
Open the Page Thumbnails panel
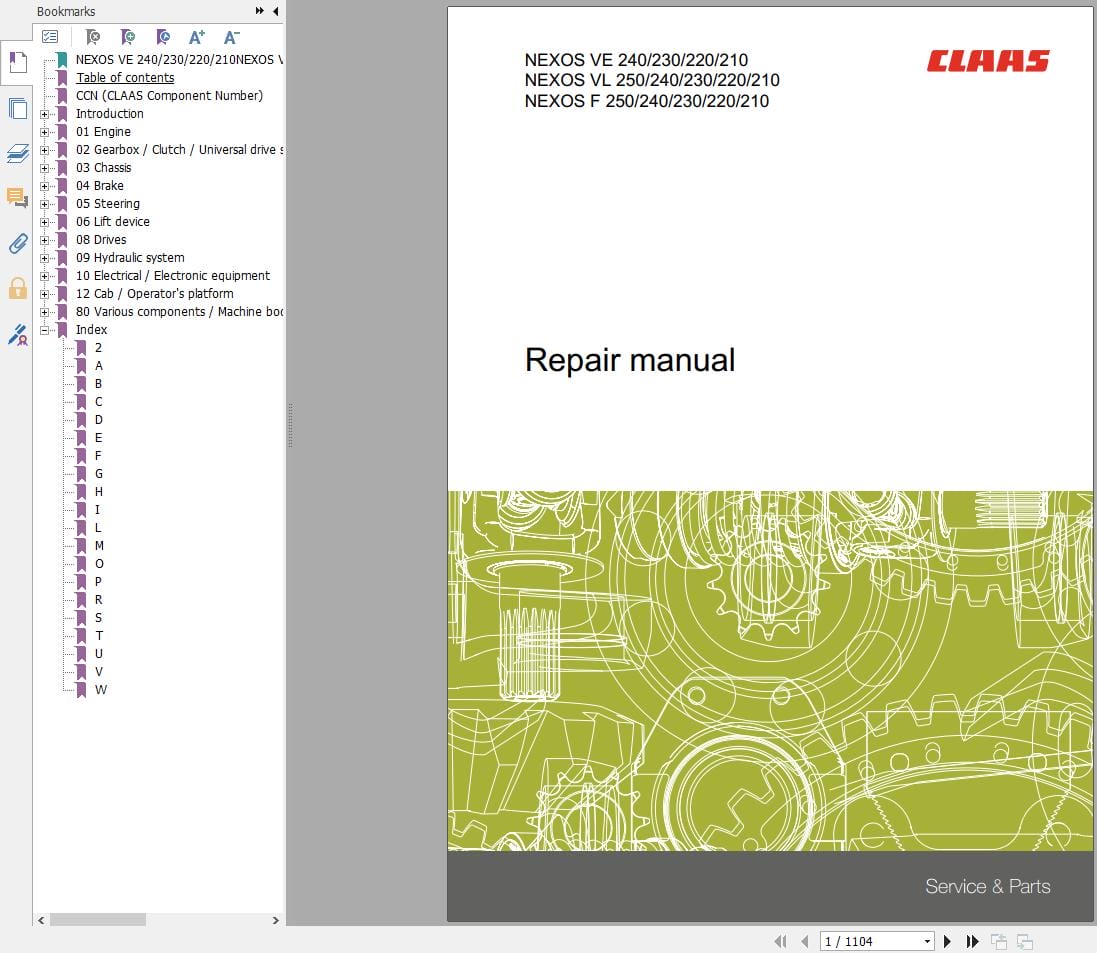pos(16,108)
